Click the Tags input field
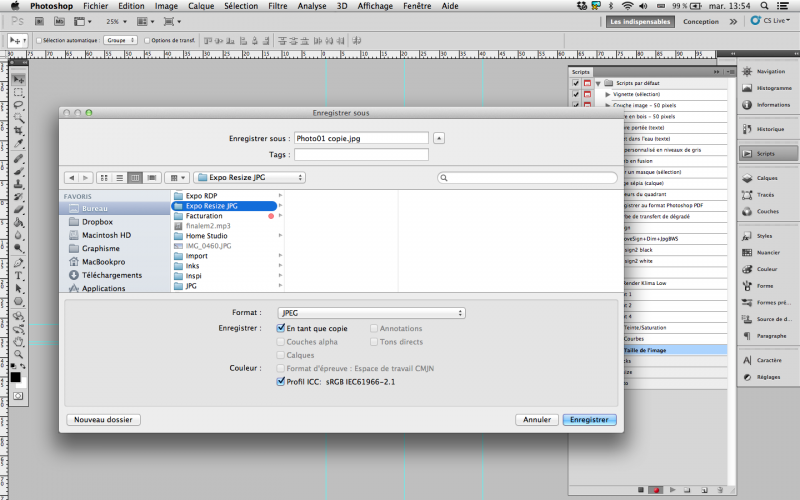Image resolution: width=800 pixels, height=500 pixels. coord(361,155)
